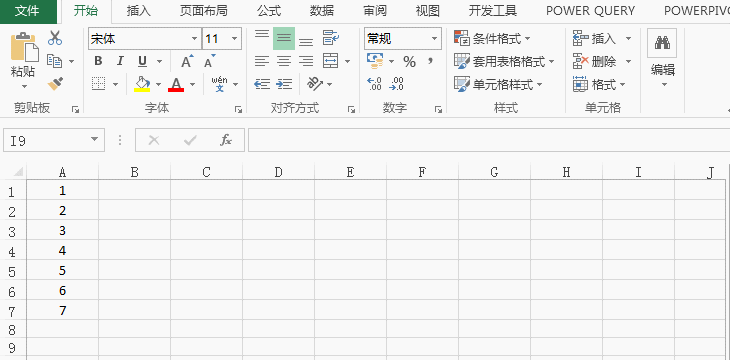Click the binoculars 编辑 icon
Screen dimensions: 730x360
(x=662, y=43)
